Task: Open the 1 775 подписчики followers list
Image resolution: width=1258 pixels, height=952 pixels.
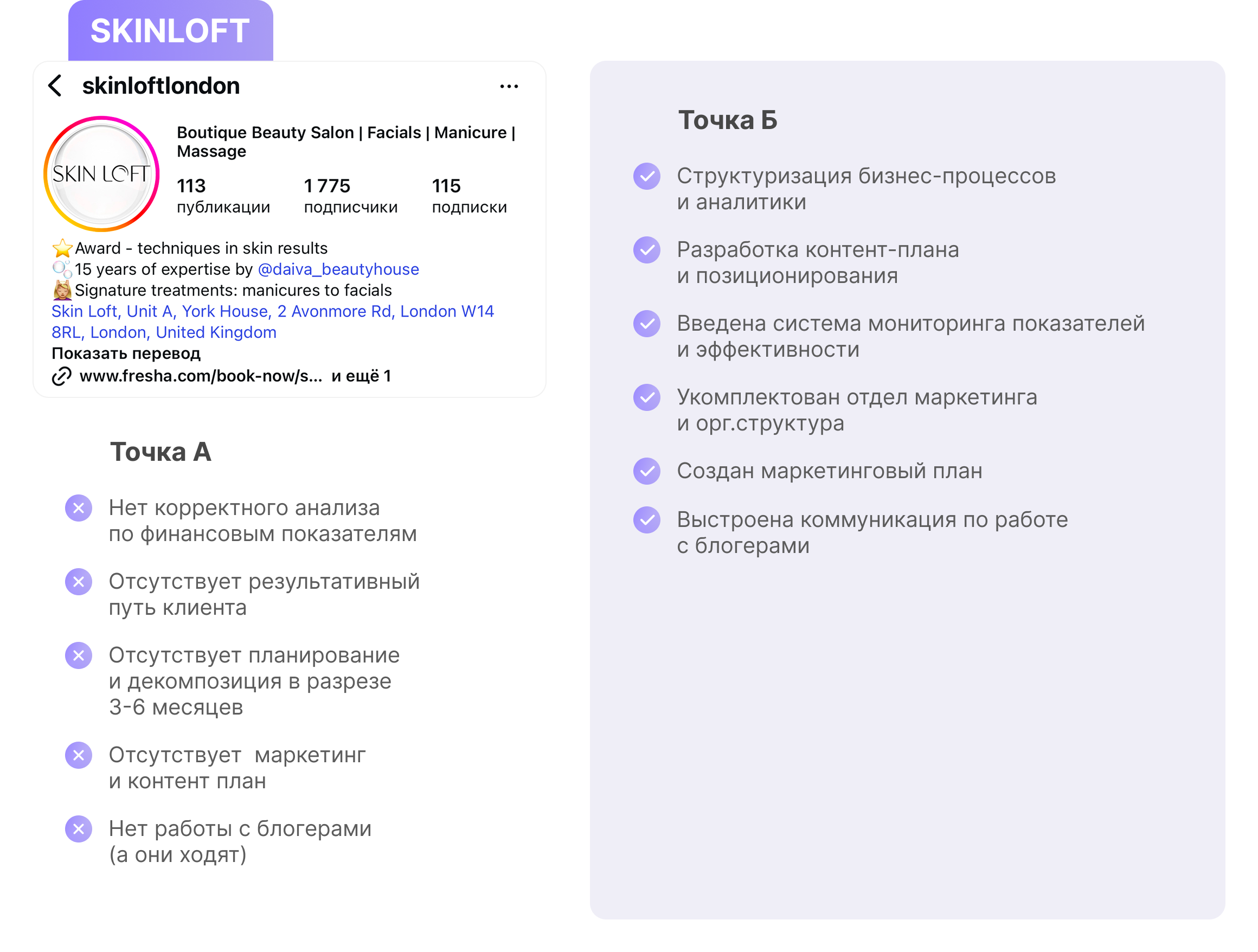Action: point(350,196)
